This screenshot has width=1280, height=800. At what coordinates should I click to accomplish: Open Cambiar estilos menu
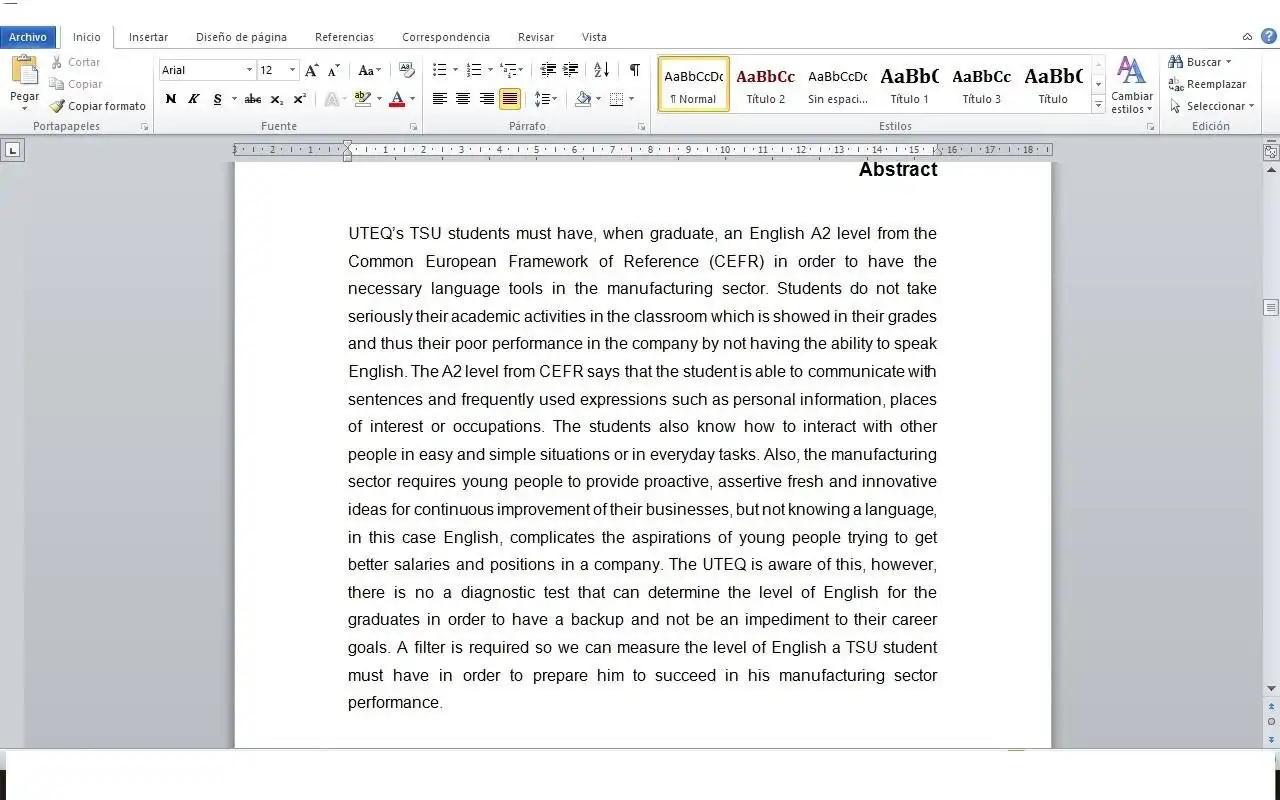pyautogui.click(x=1132, y=85)
